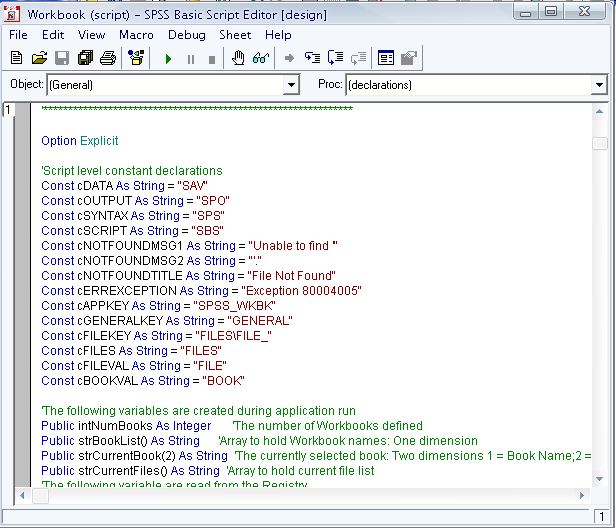The width and height of the screenshot is (616, 528).
Task: Click the horizontal scrollbar left arrow
Action: (x=22, y=496)
